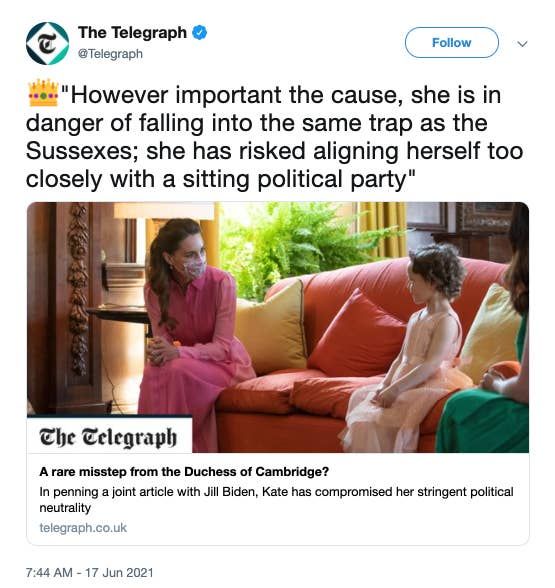Expand the tweet options chevron
The height and width of the screenshot is (588, 555).
522,44
